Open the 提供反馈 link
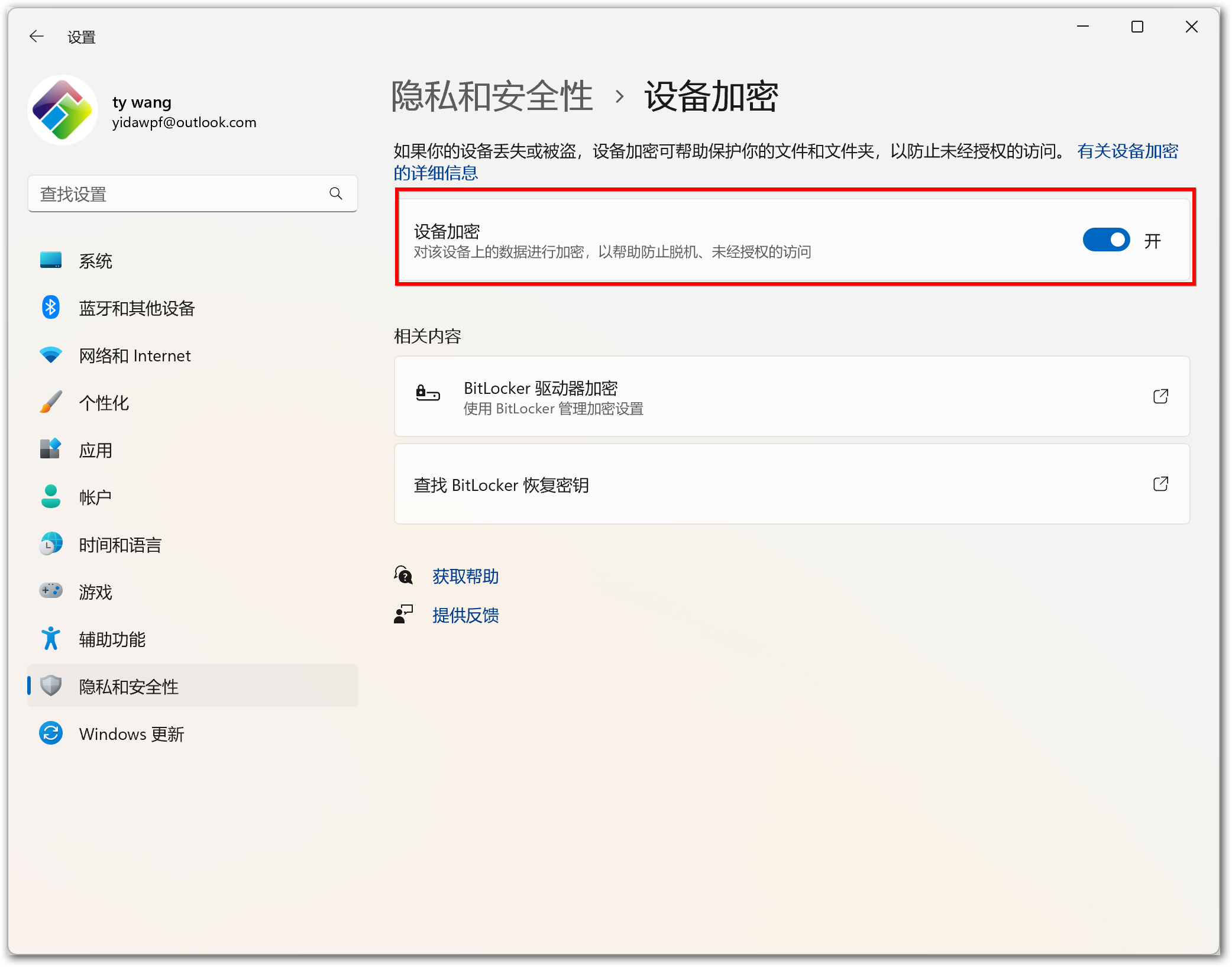This screenshot has width=1232, height=967. (465, 615)
